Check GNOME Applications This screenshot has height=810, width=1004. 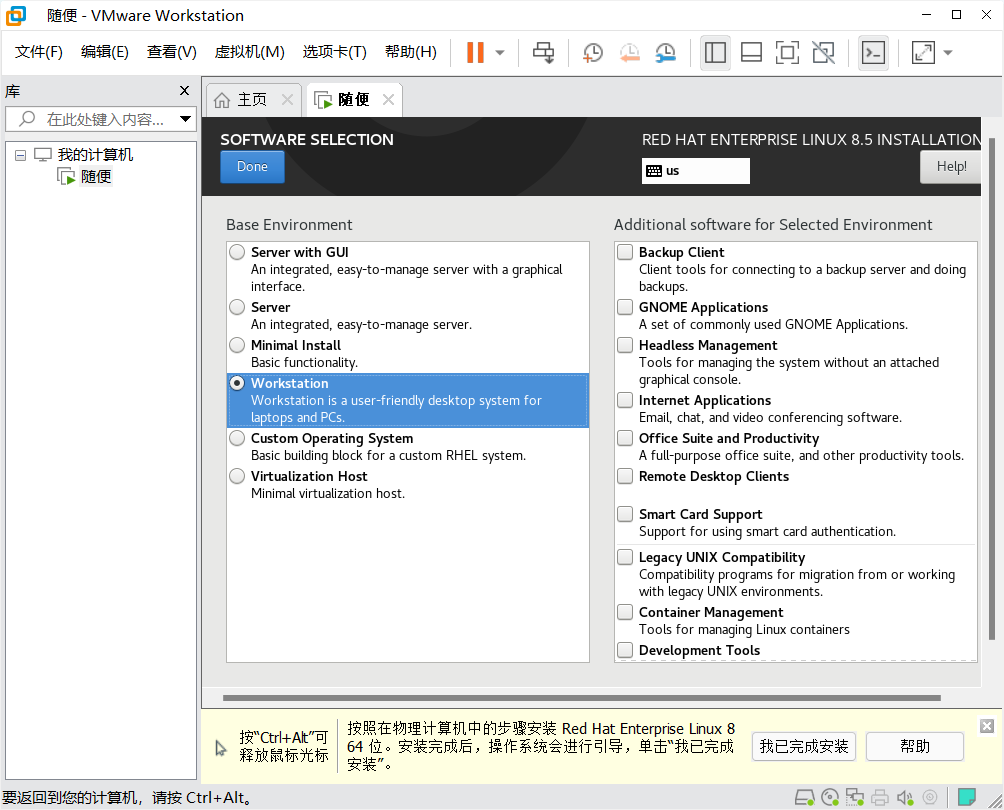pos(625,307)
